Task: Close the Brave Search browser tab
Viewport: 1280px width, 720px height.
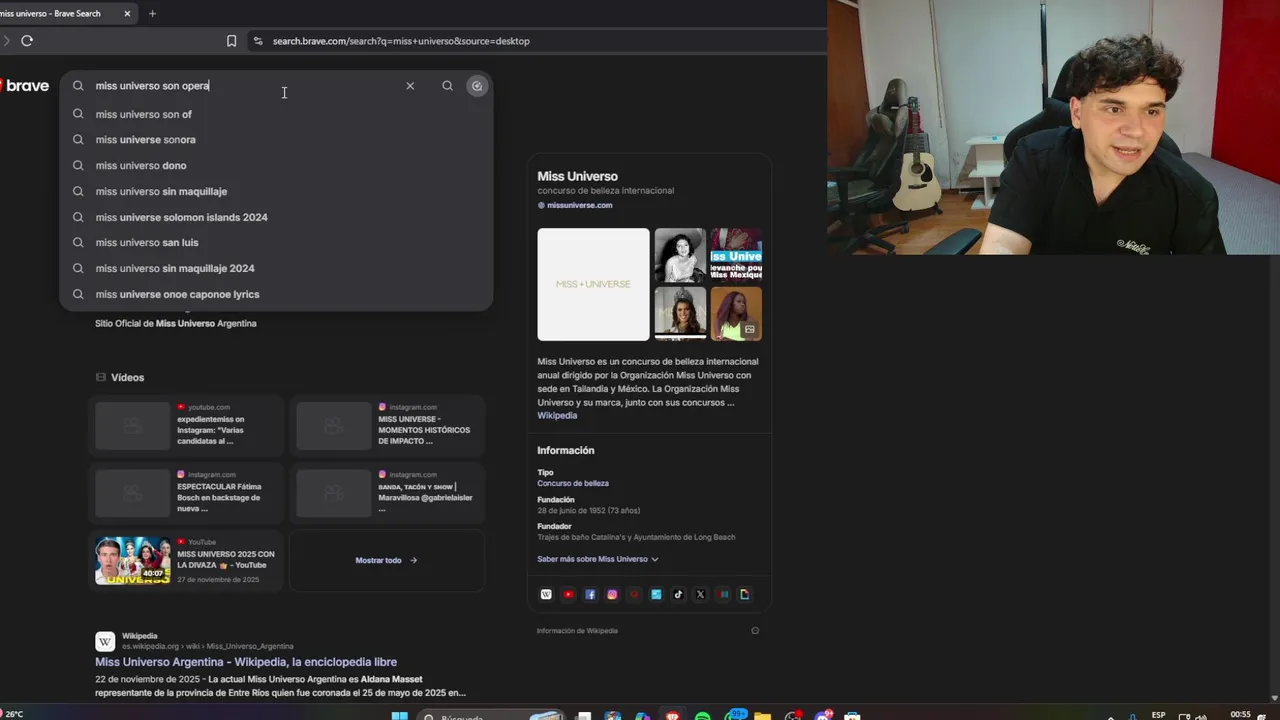Action: [127, 14]
